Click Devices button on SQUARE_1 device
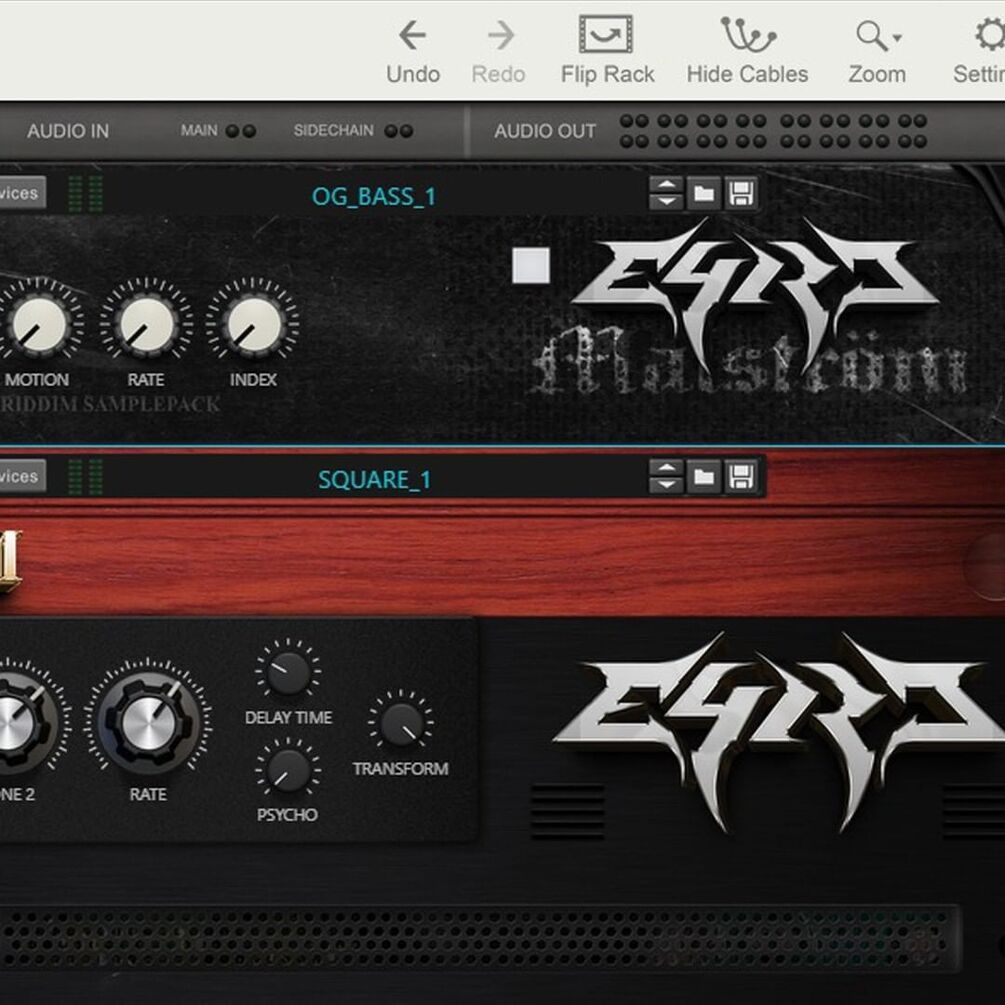The image size is (1005, 1005). [x=22, y=476]
